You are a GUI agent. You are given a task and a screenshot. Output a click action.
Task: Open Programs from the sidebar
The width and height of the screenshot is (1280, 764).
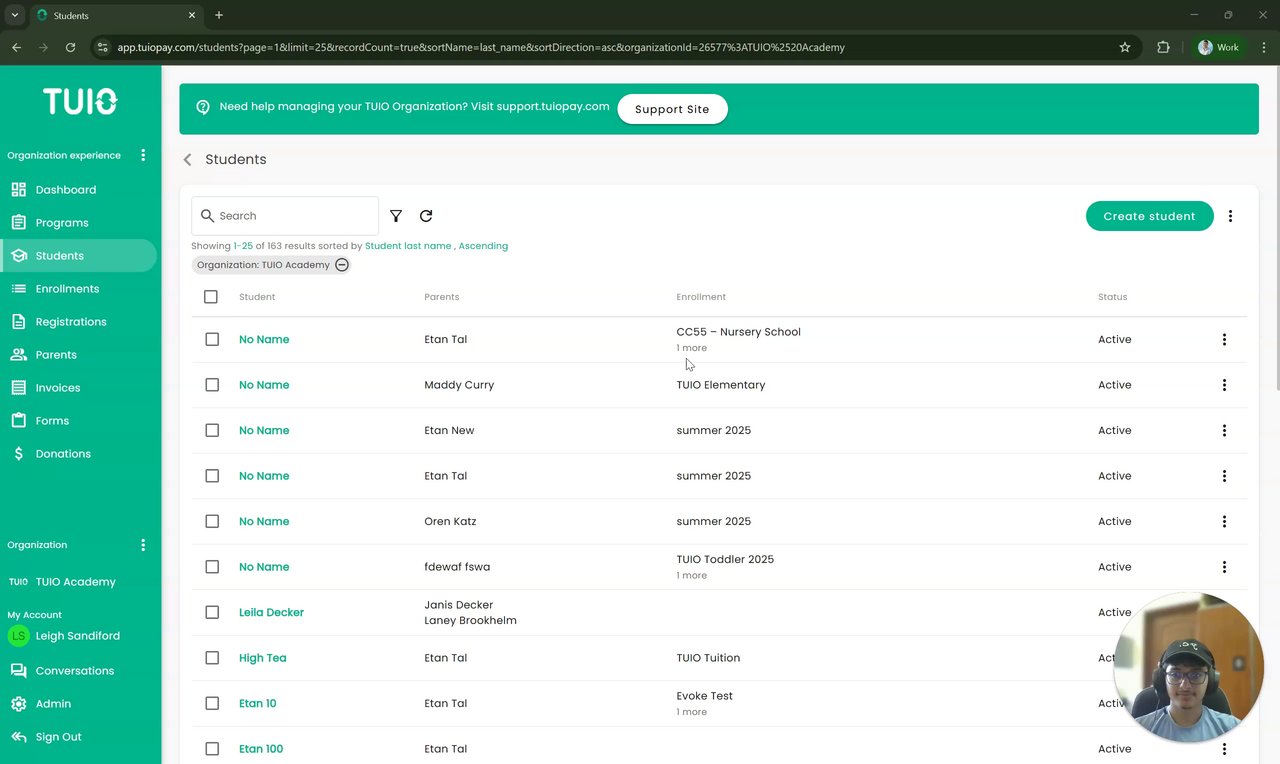(x=62, y=223)
